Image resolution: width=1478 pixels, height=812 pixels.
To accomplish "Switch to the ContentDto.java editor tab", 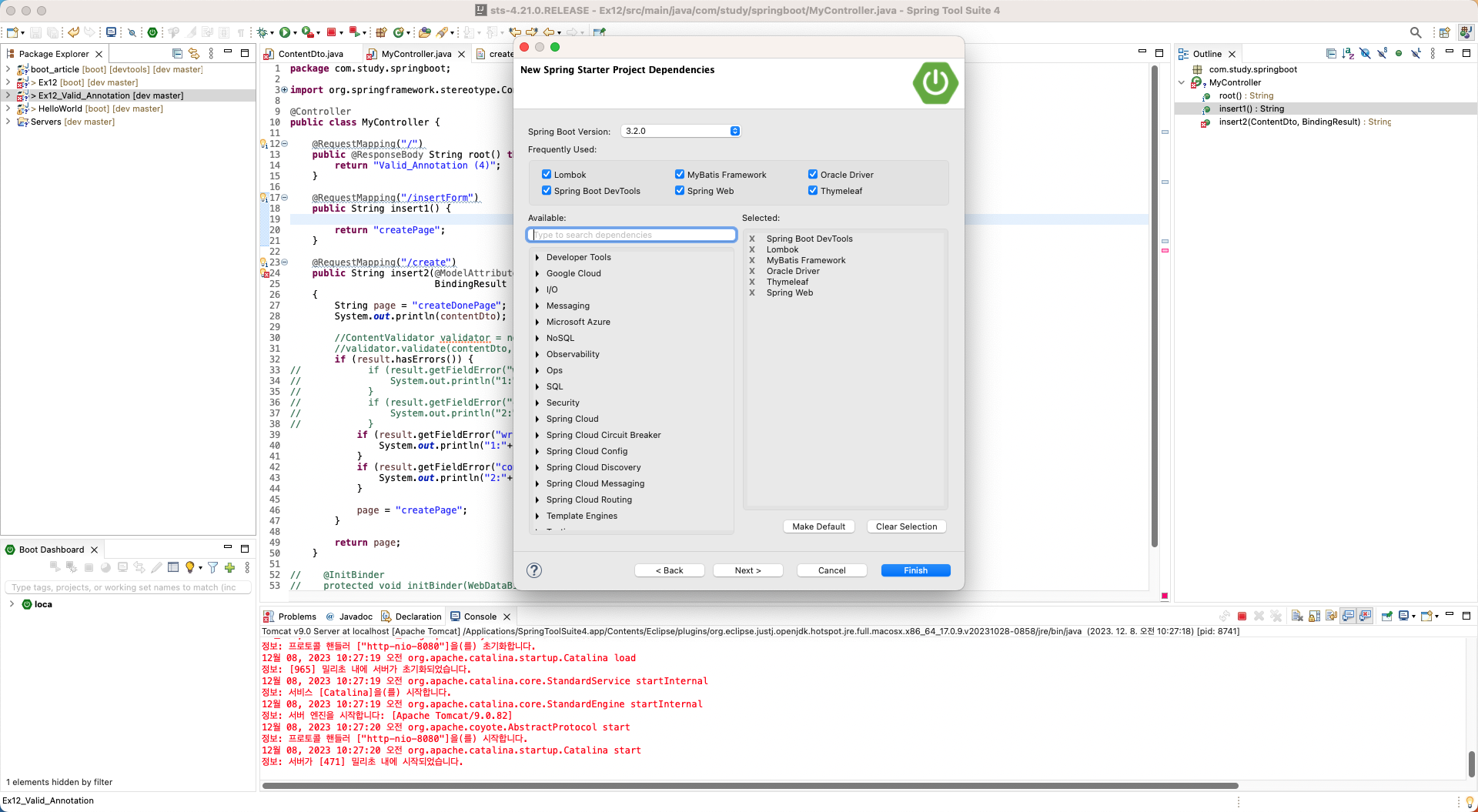I will (x=309, y=54).
